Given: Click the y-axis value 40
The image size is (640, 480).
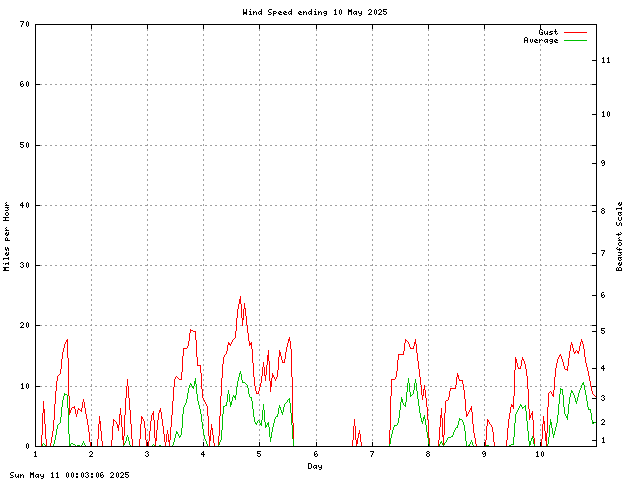Looking at the screenshot, I should tap(24, 205).
